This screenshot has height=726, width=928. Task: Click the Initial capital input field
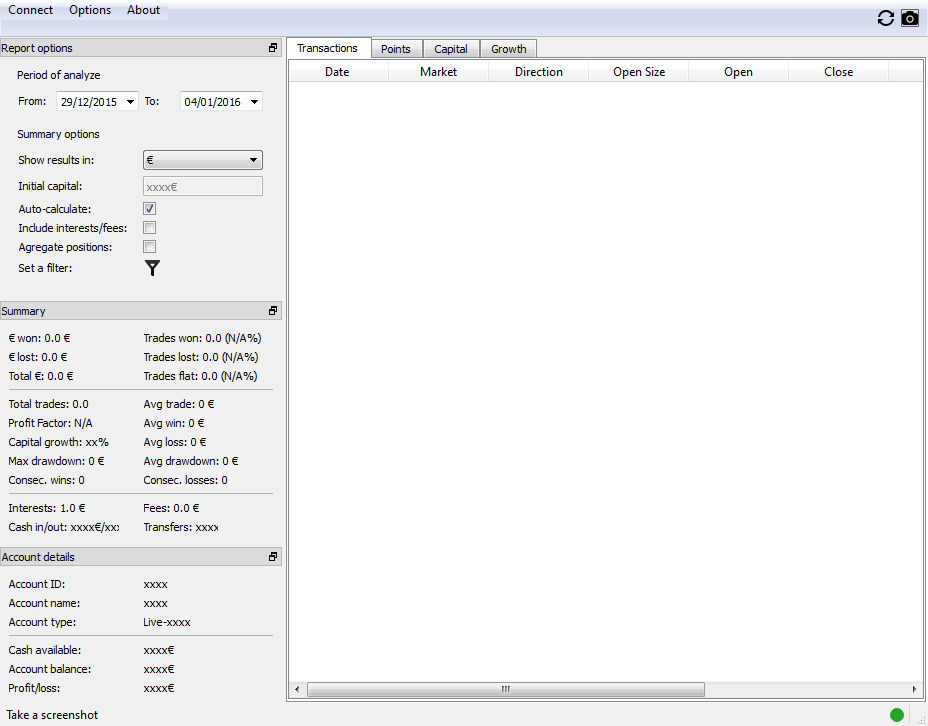[x=203, y=186]
